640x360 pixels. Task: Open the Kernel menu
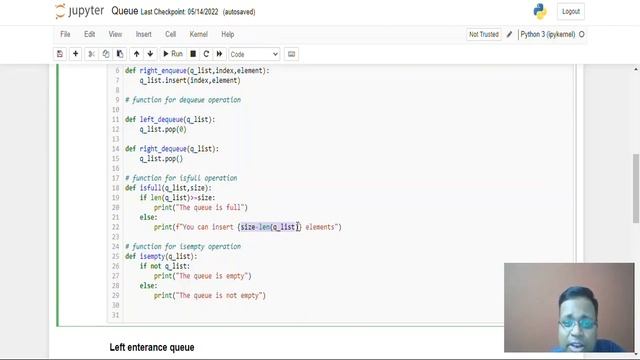[198, 34]
